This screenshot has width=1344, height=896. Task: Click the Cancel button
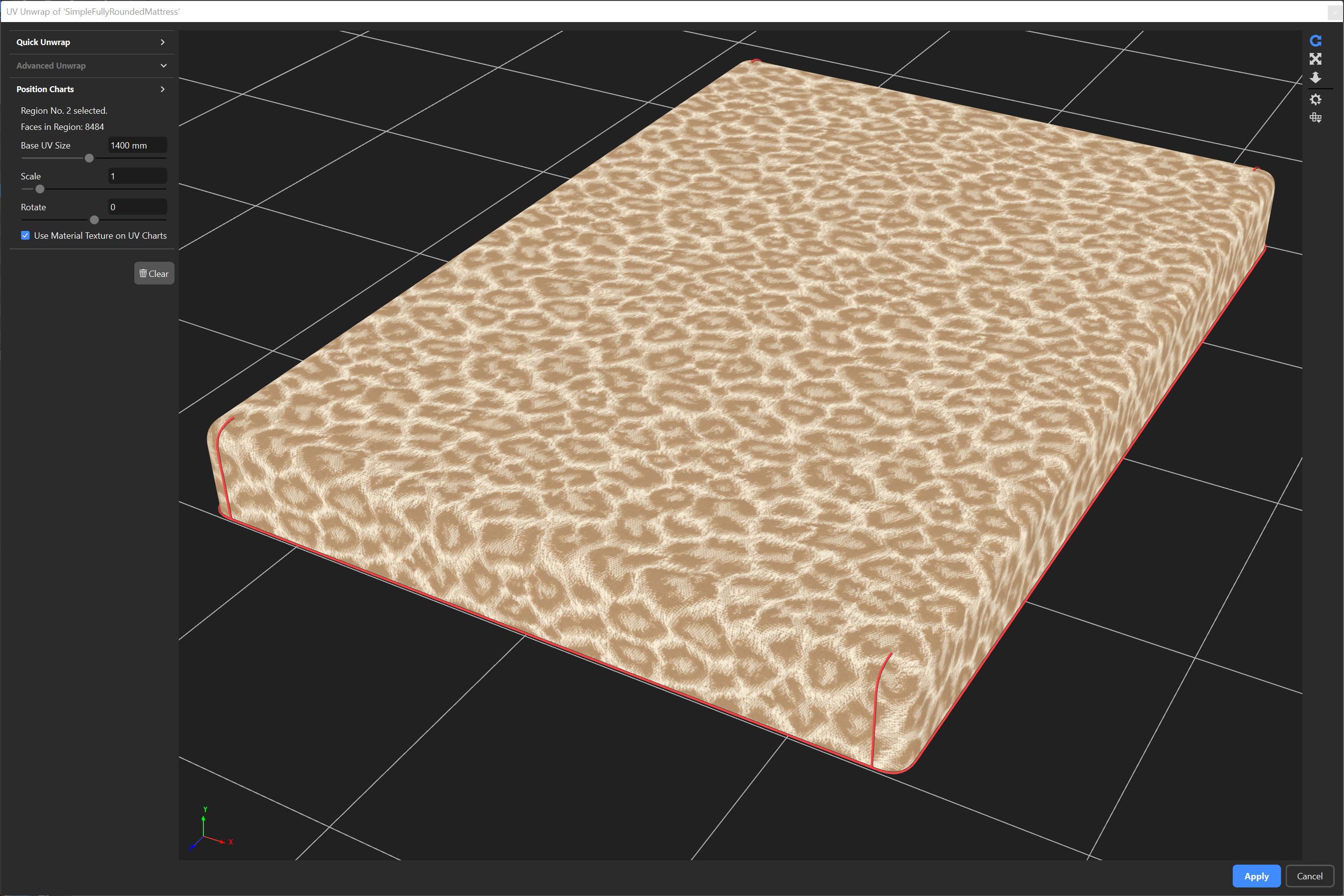coord(1309,876)
